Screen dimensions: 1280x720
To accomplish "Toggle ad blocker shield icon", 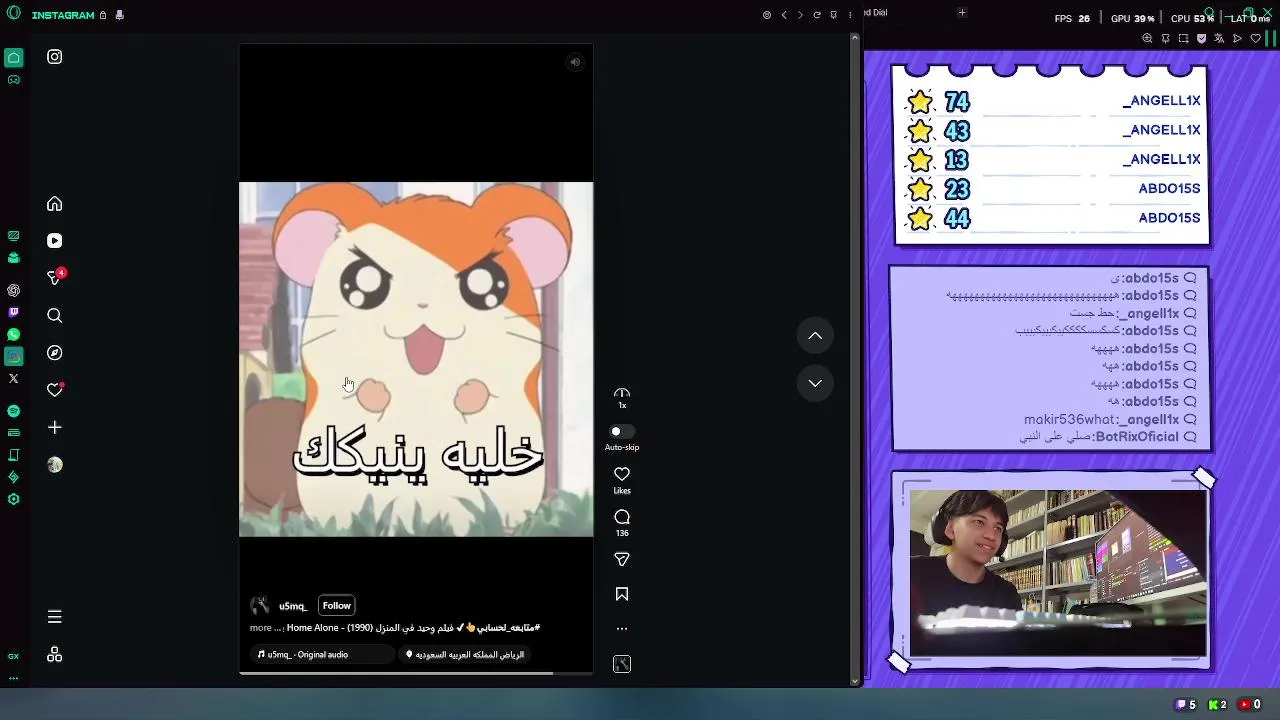I will pos(1201,39).
